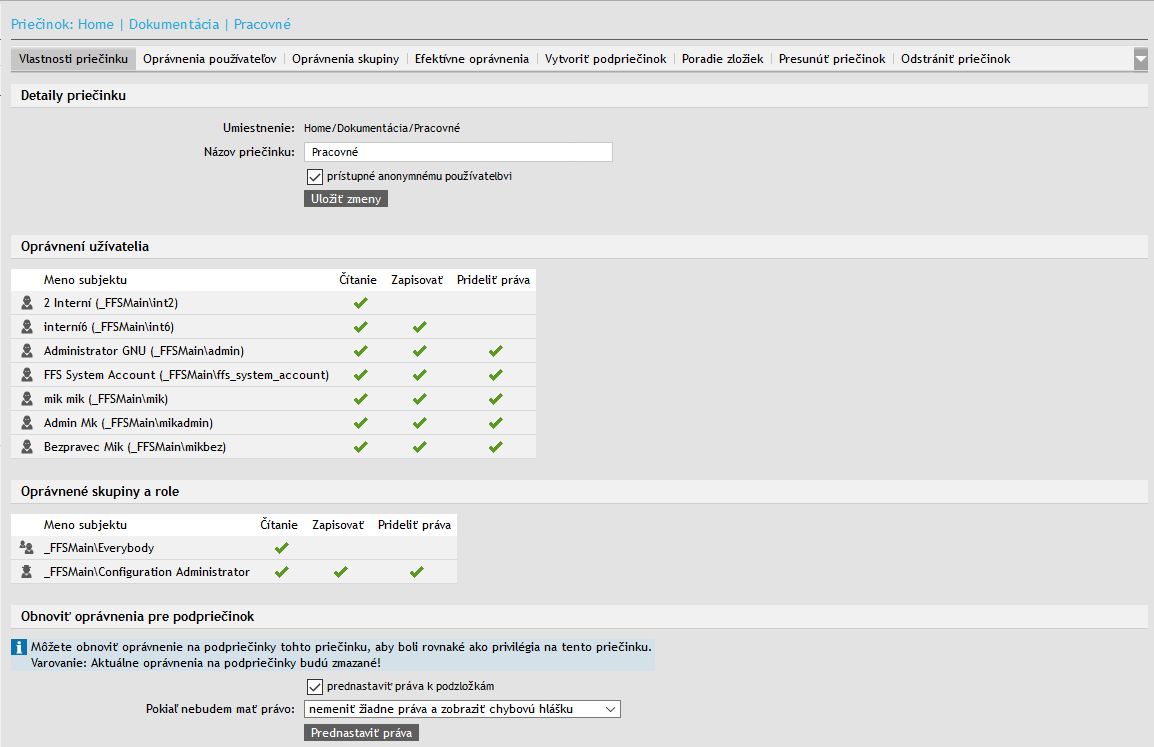Click Zapisovať checkmark for interní6 user
Image resolution: width=1154 pixels, height=747 pixels.
419,327
